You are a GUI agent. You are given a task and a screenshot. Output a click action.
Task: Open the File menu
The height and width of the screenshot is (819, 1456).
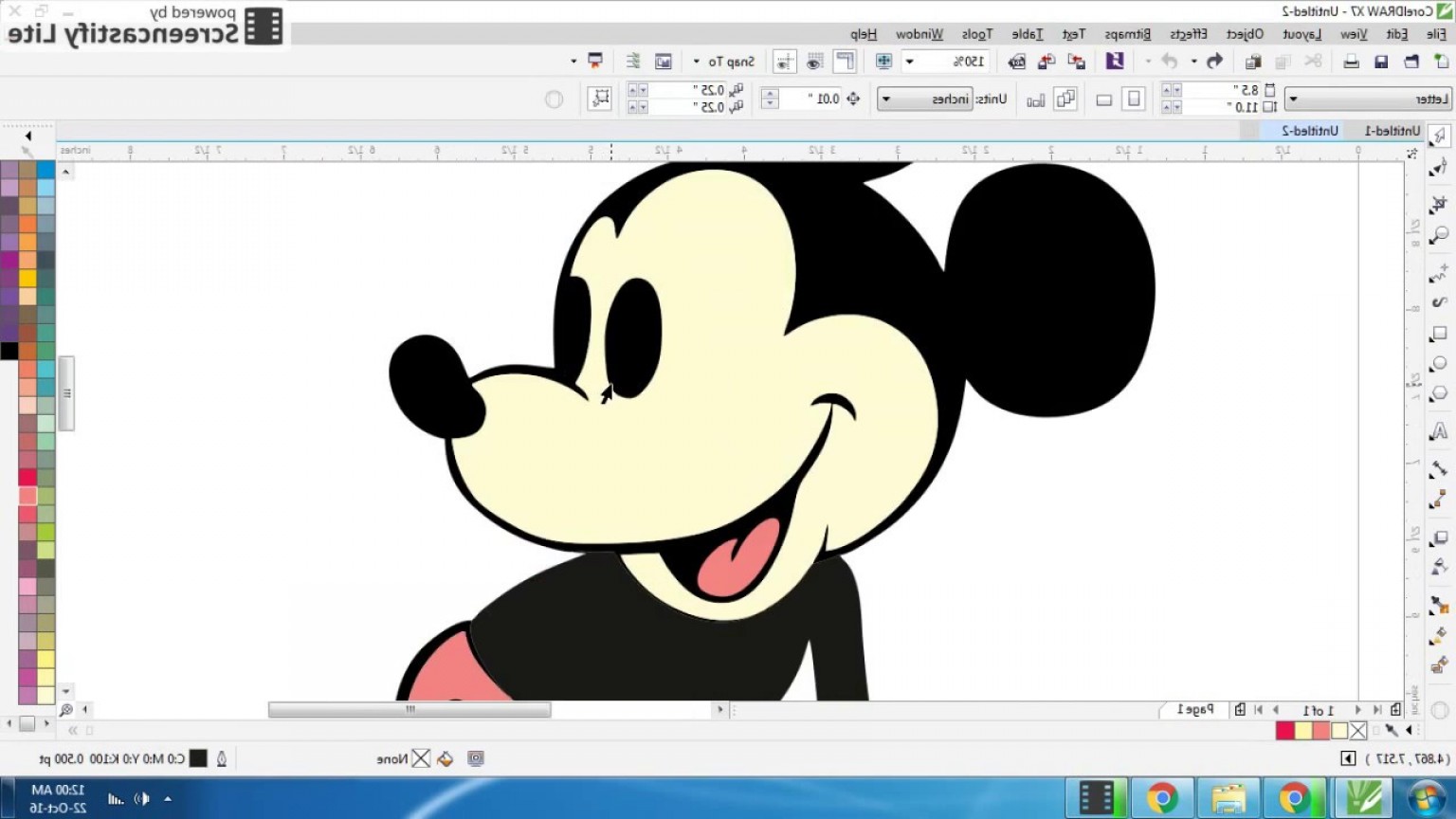1436,34
